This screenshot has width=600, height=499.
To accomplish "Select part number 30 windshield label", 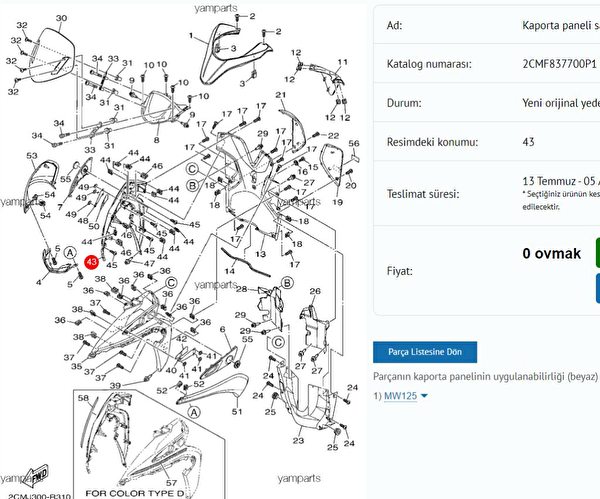I will (61, 19).
